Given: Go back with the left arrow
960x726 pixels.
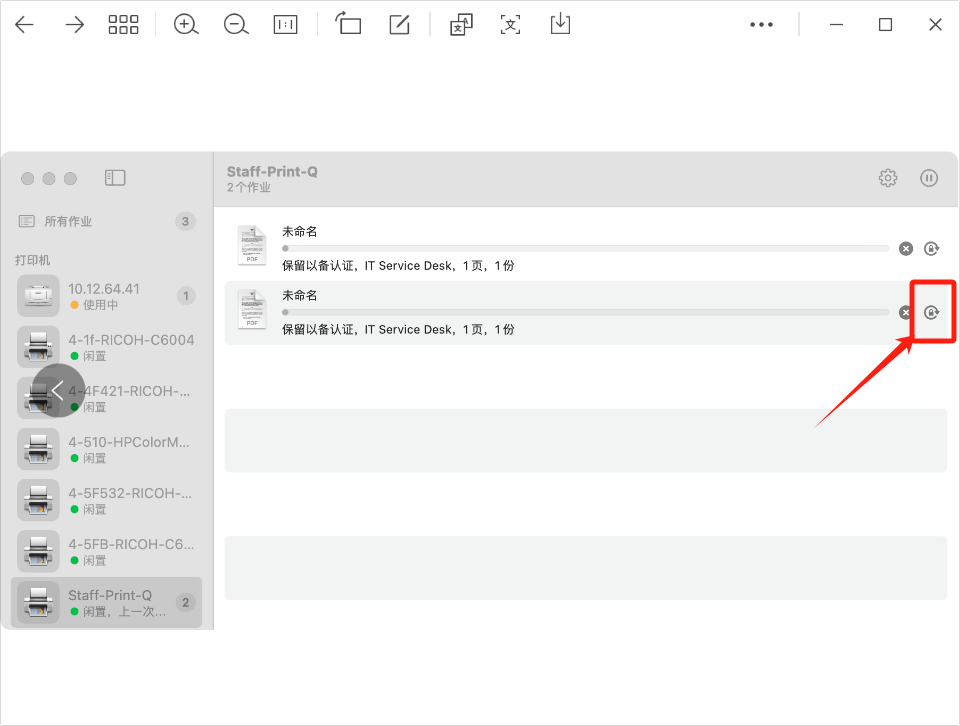Looking at the screenshot, I should [x=24, y=25].
